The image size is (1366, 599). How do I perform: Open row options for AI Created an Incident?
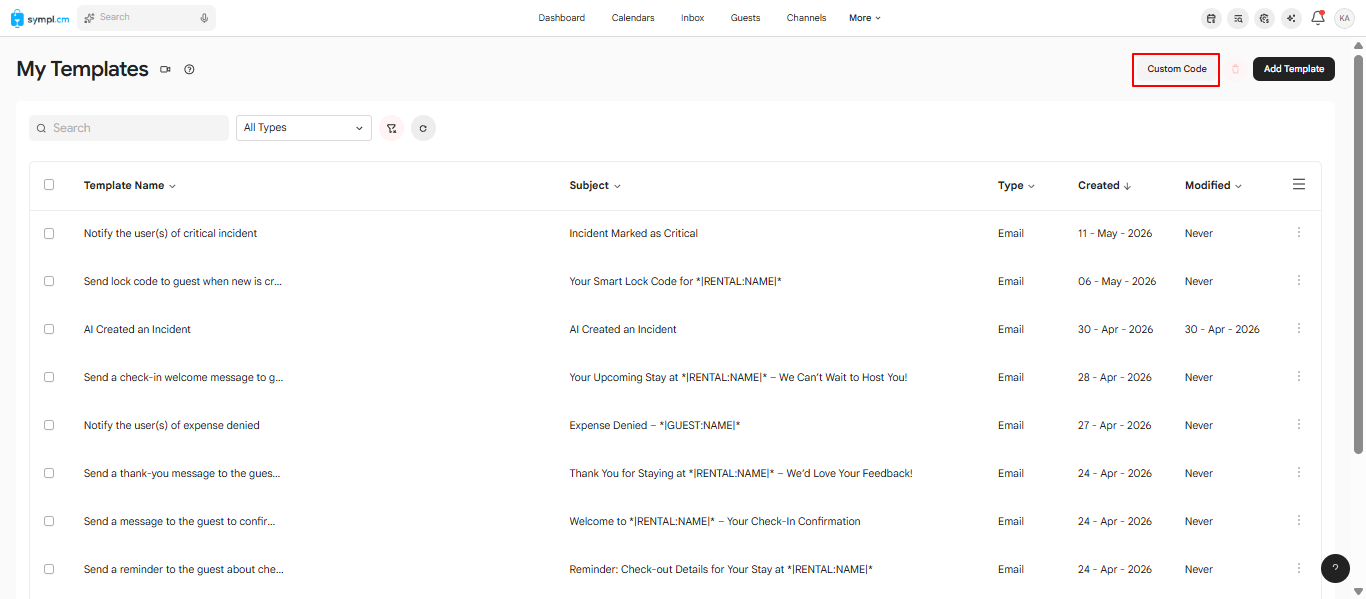coord(1299,328)
